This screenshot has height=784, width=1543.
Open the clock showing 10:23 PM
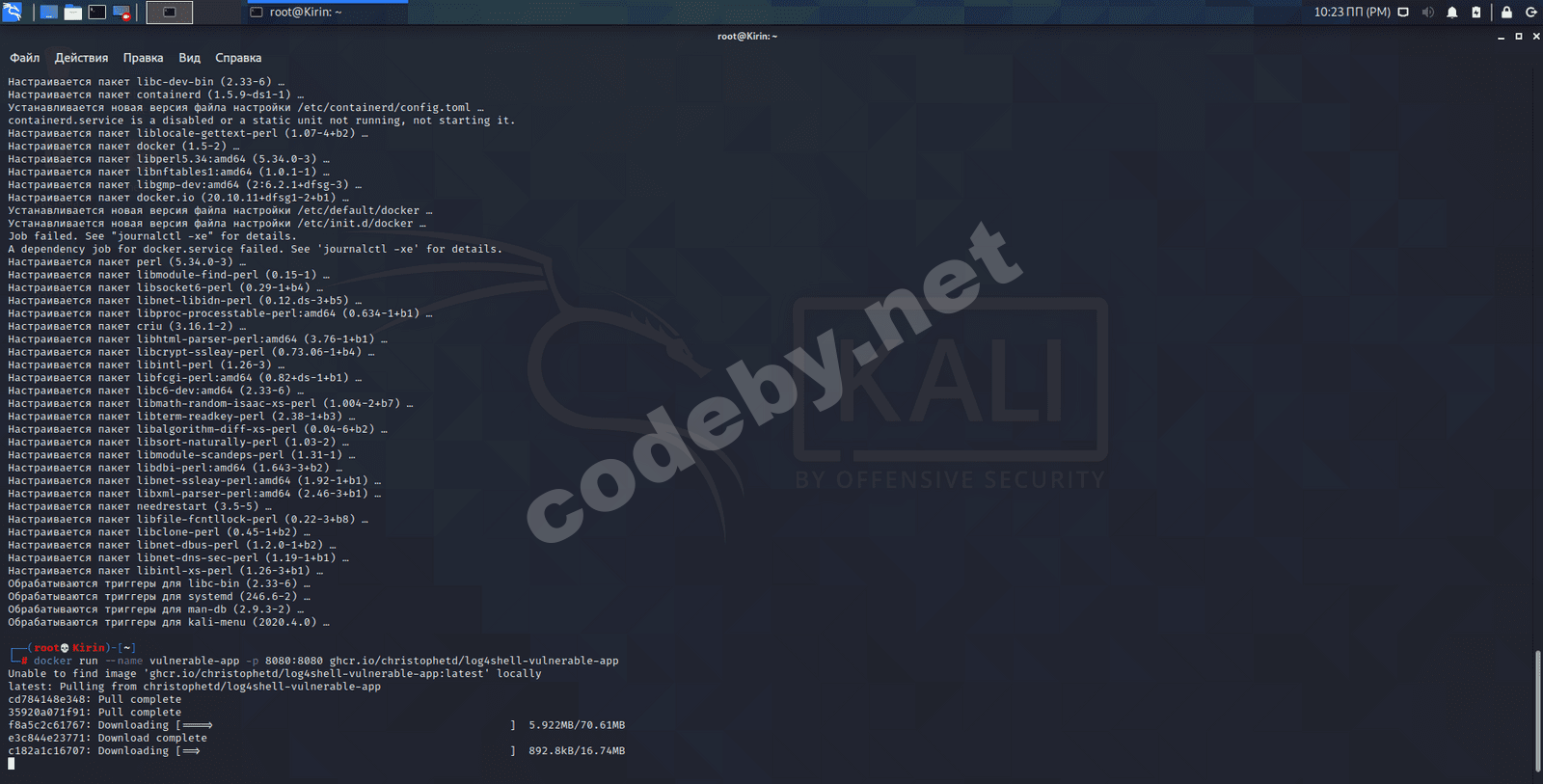[x=1352, y=13]
